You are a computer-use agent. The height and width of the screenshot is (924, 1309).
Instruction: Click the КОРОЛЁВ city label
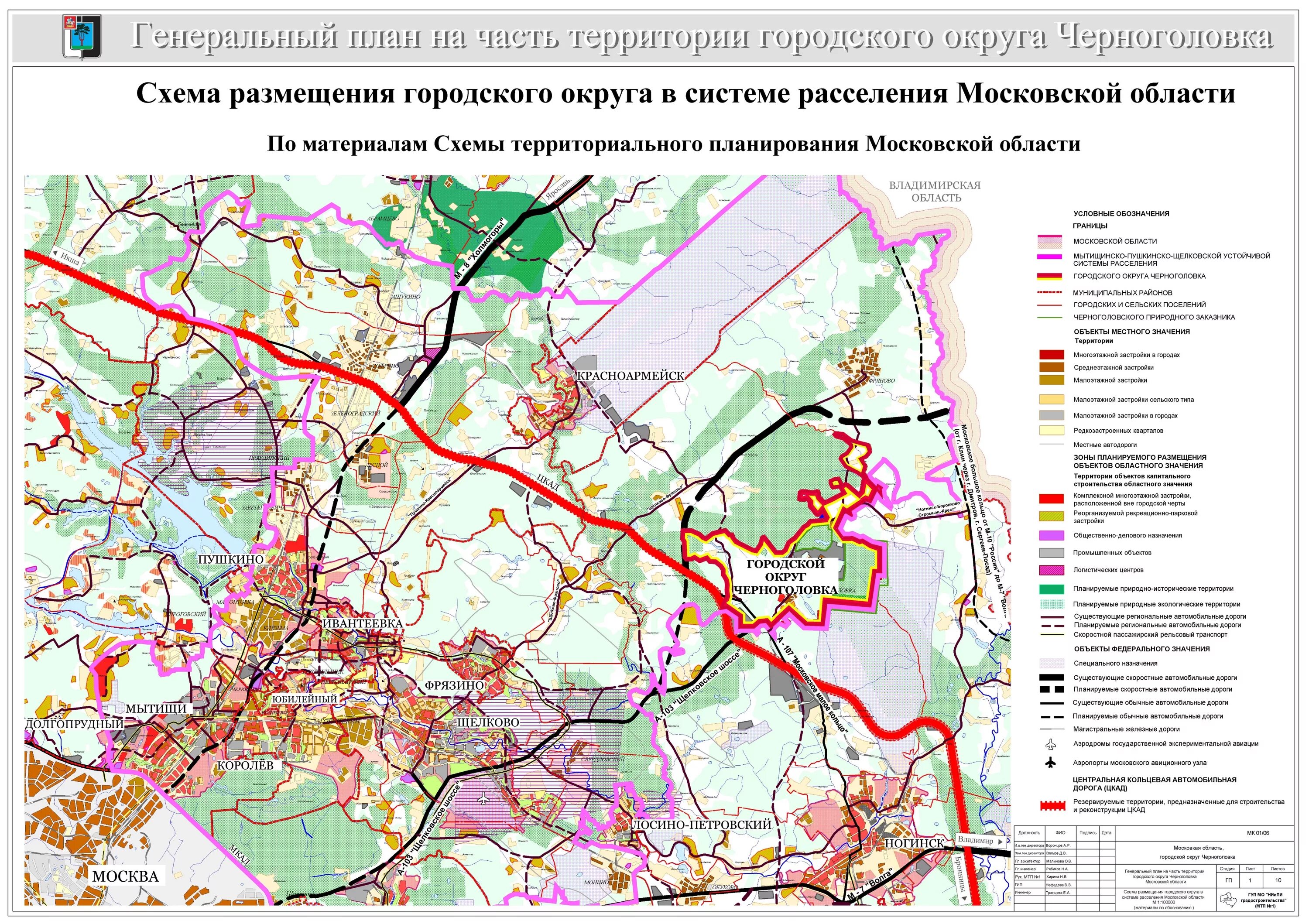[x=245, y=766]
